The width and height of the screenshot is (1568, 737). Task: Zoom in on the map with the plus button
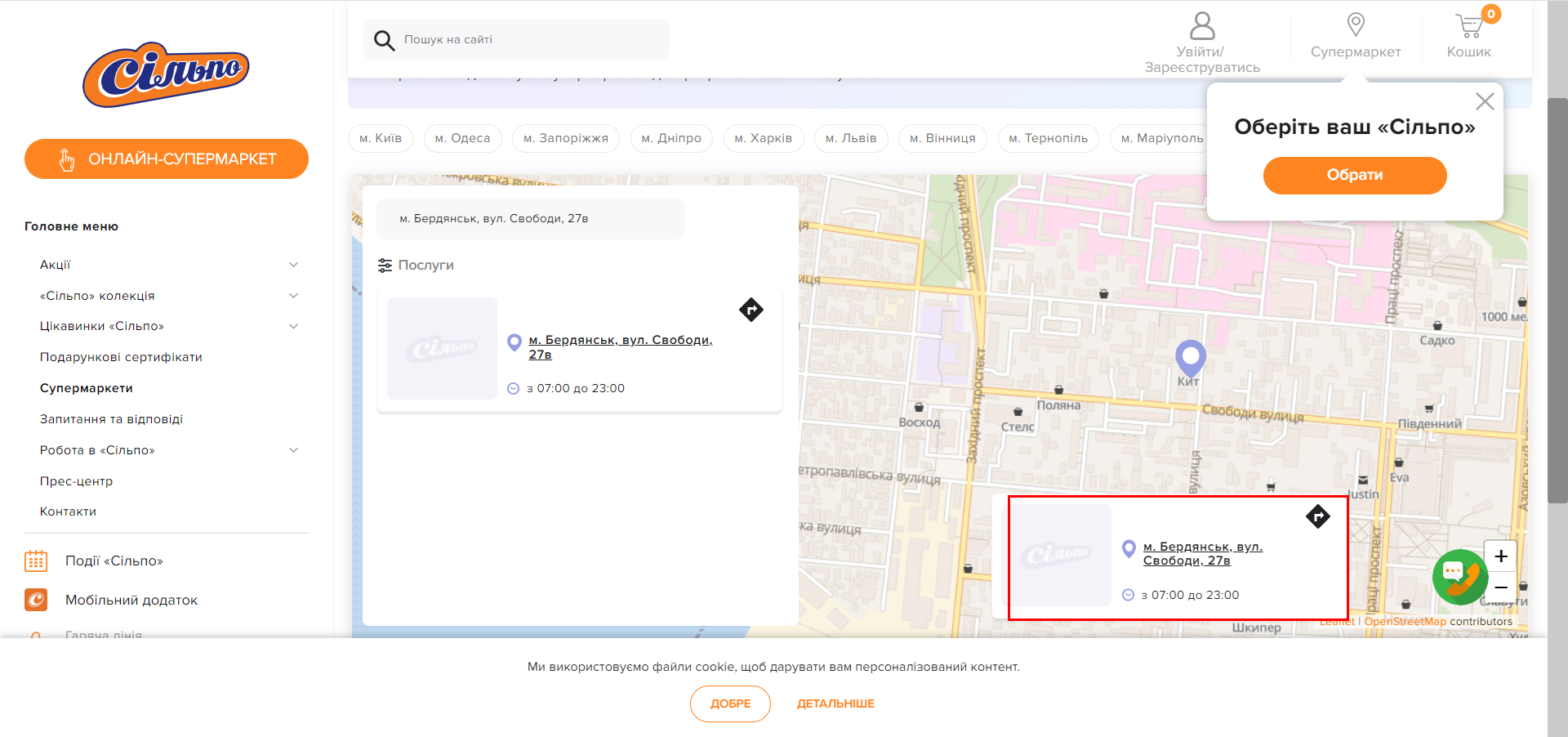coord(1501,556)
